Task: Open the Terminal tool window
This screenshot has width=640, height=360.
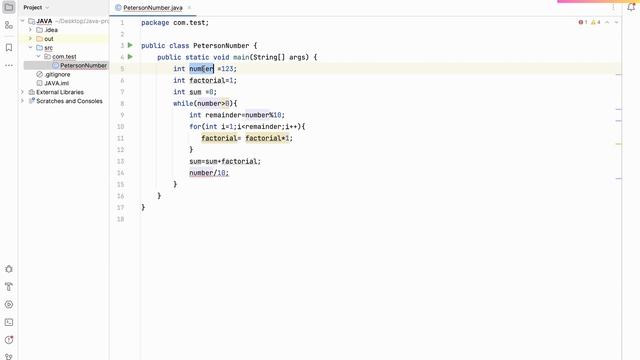Action: coord(9,322)
